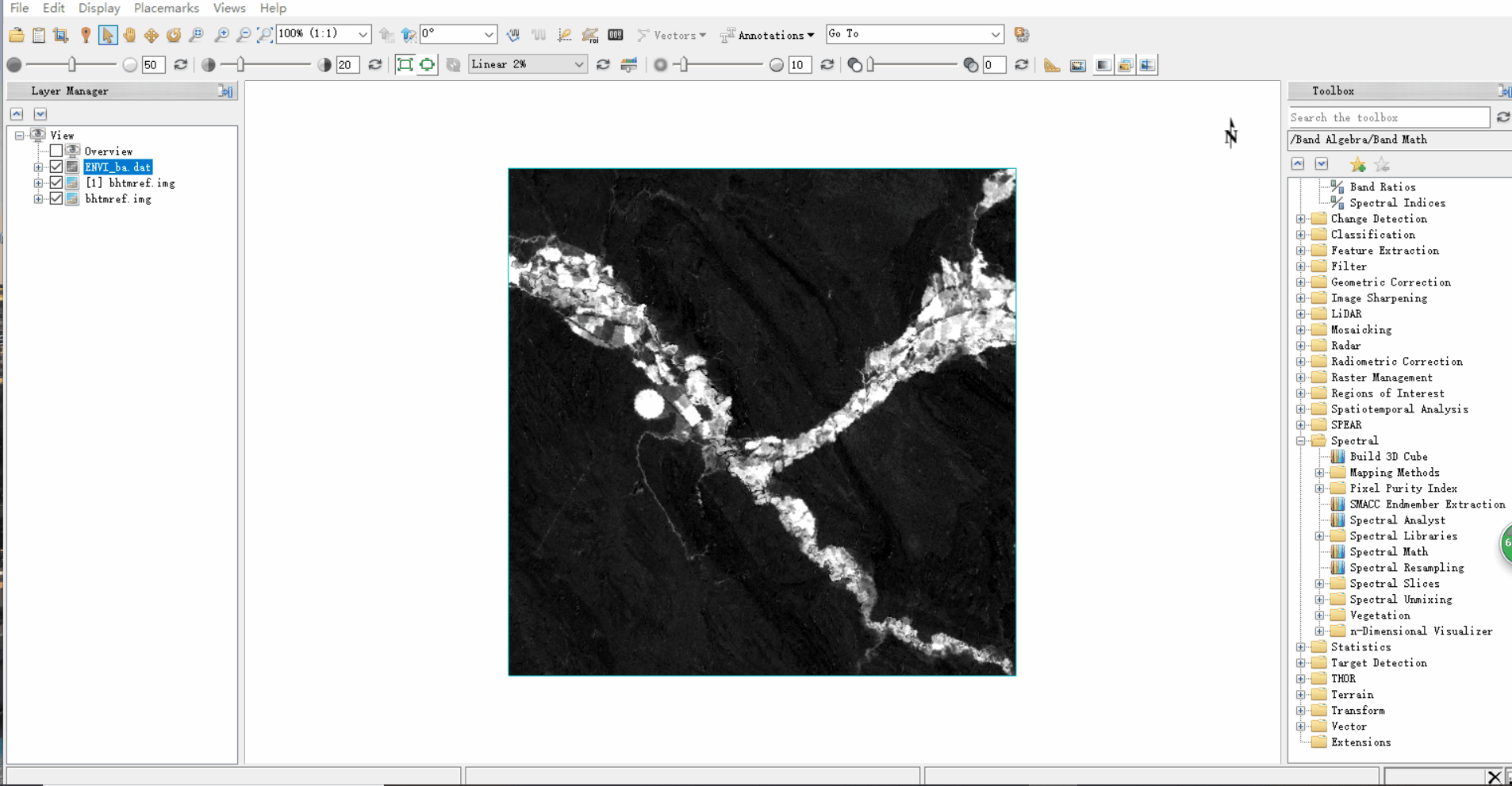Activate the Pan hand tool

[129, 35]
